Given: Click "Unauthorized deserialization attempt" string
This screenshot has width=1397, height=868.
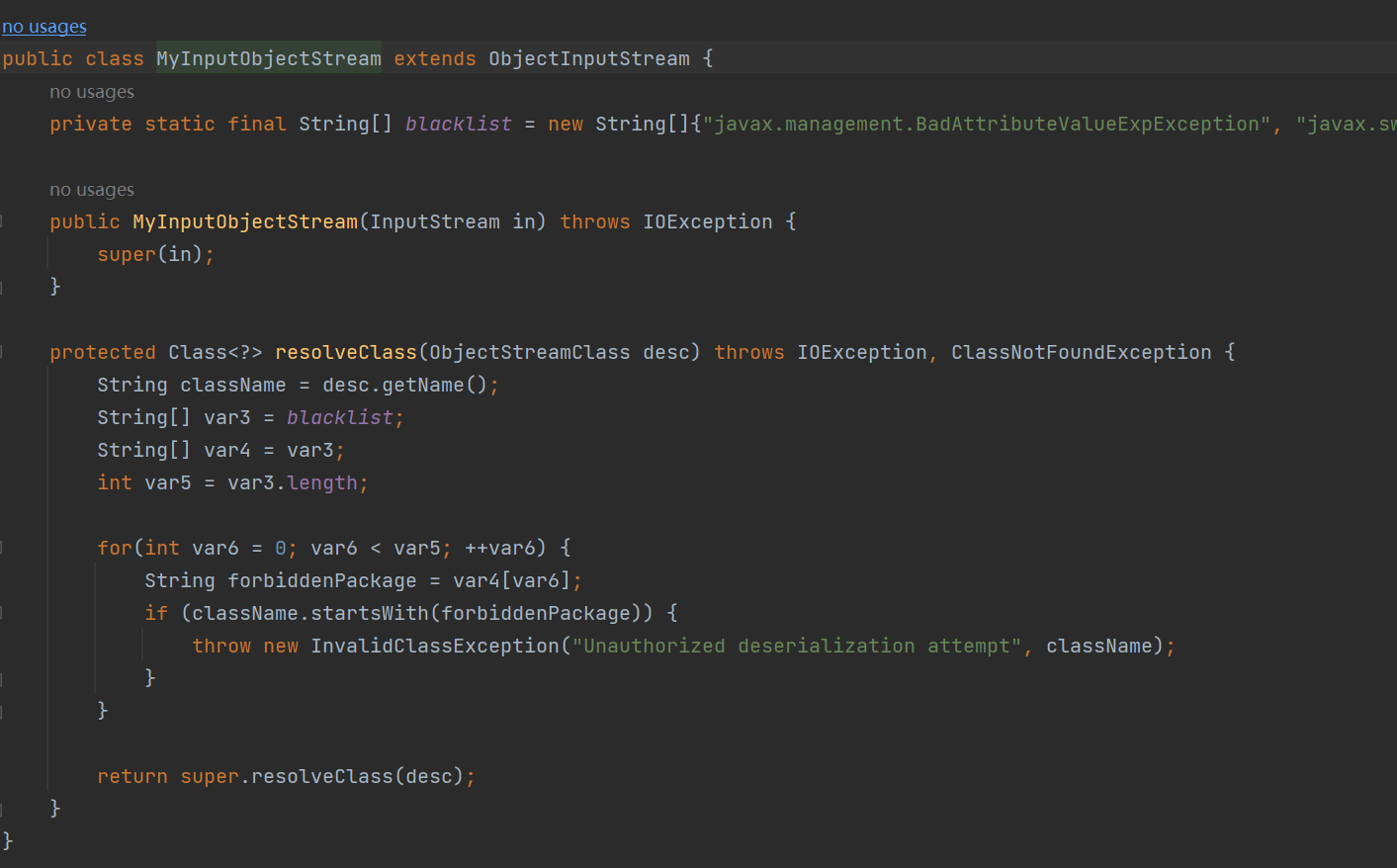Looking at the screenshot, I should click(x=797, y=646).
